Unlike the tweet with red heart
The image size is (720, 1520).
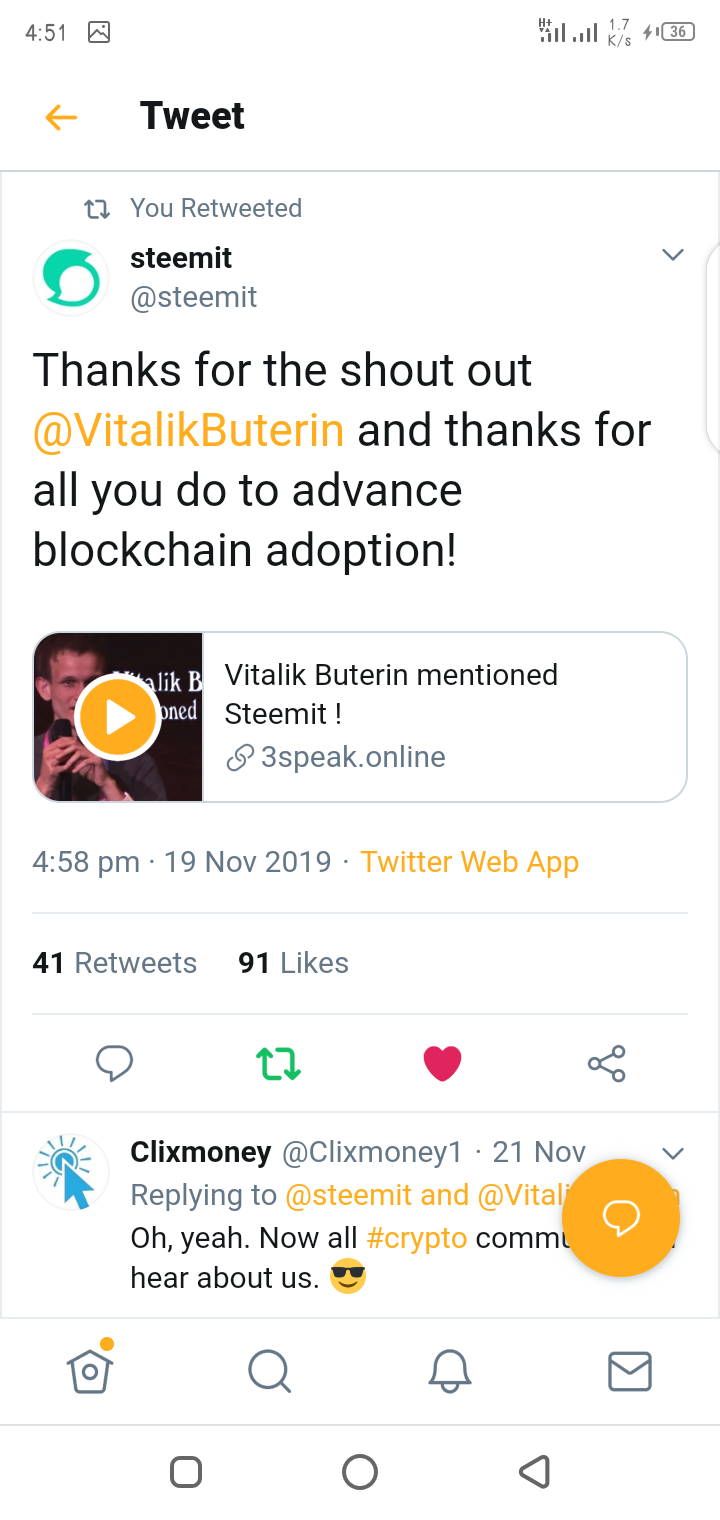click(442, 1064)
